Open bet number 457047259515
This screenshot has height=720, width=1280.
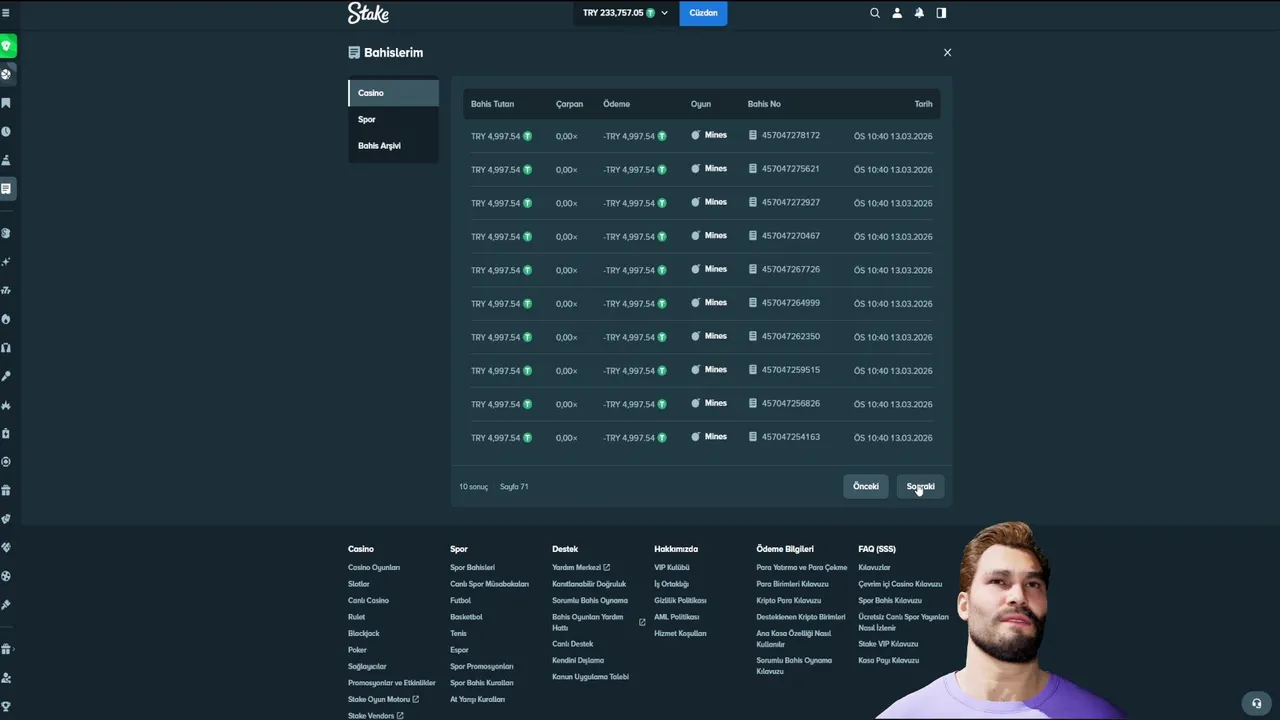[x=790, y=370]
